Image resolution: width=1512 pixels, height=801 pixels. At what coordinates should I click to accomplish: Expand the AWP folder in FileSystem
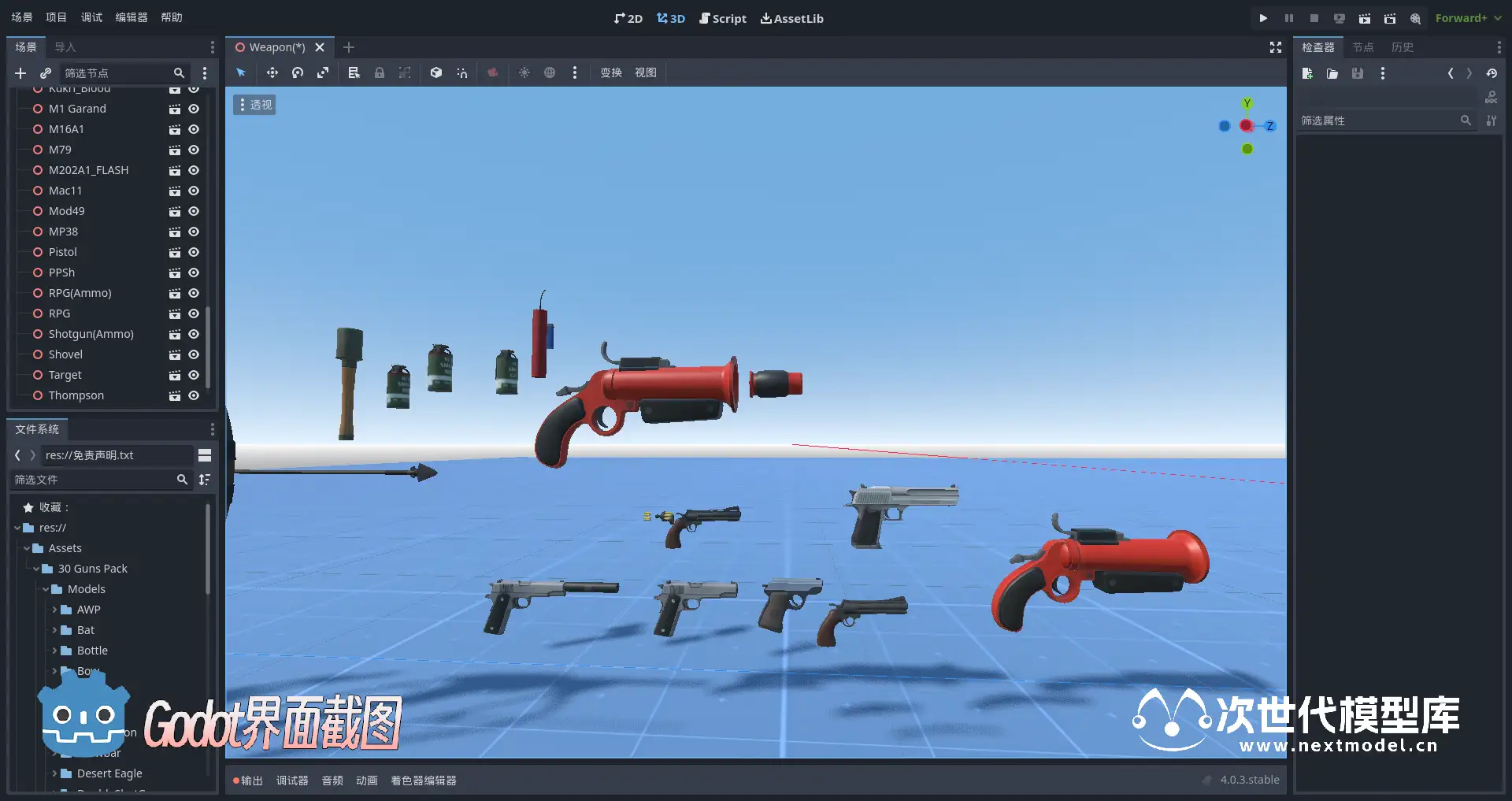[x=54, y=610]
